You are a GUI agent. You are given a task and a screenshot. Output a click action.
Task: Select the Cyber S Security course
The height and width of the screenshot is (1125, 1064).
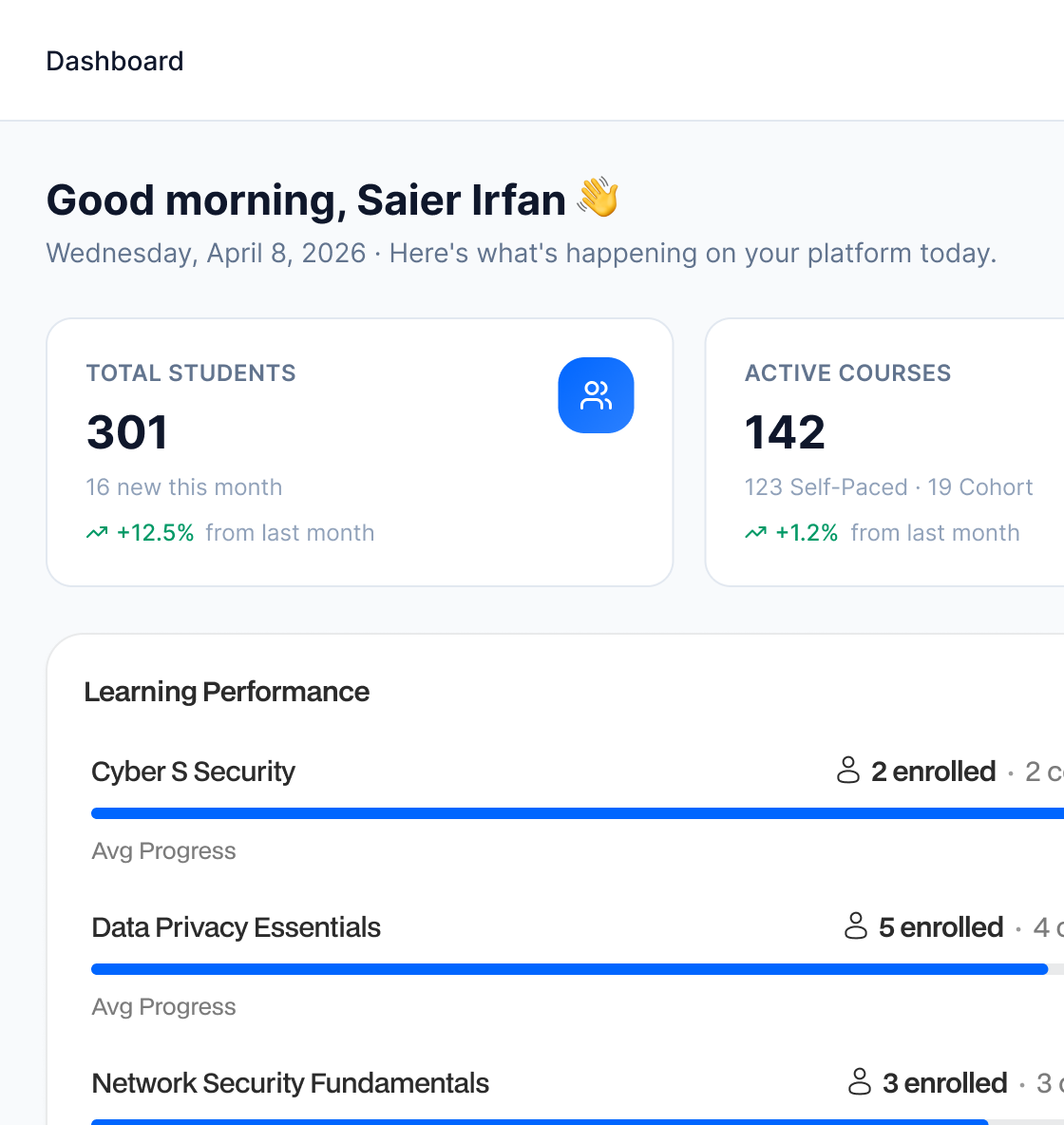tap(193, 772)
